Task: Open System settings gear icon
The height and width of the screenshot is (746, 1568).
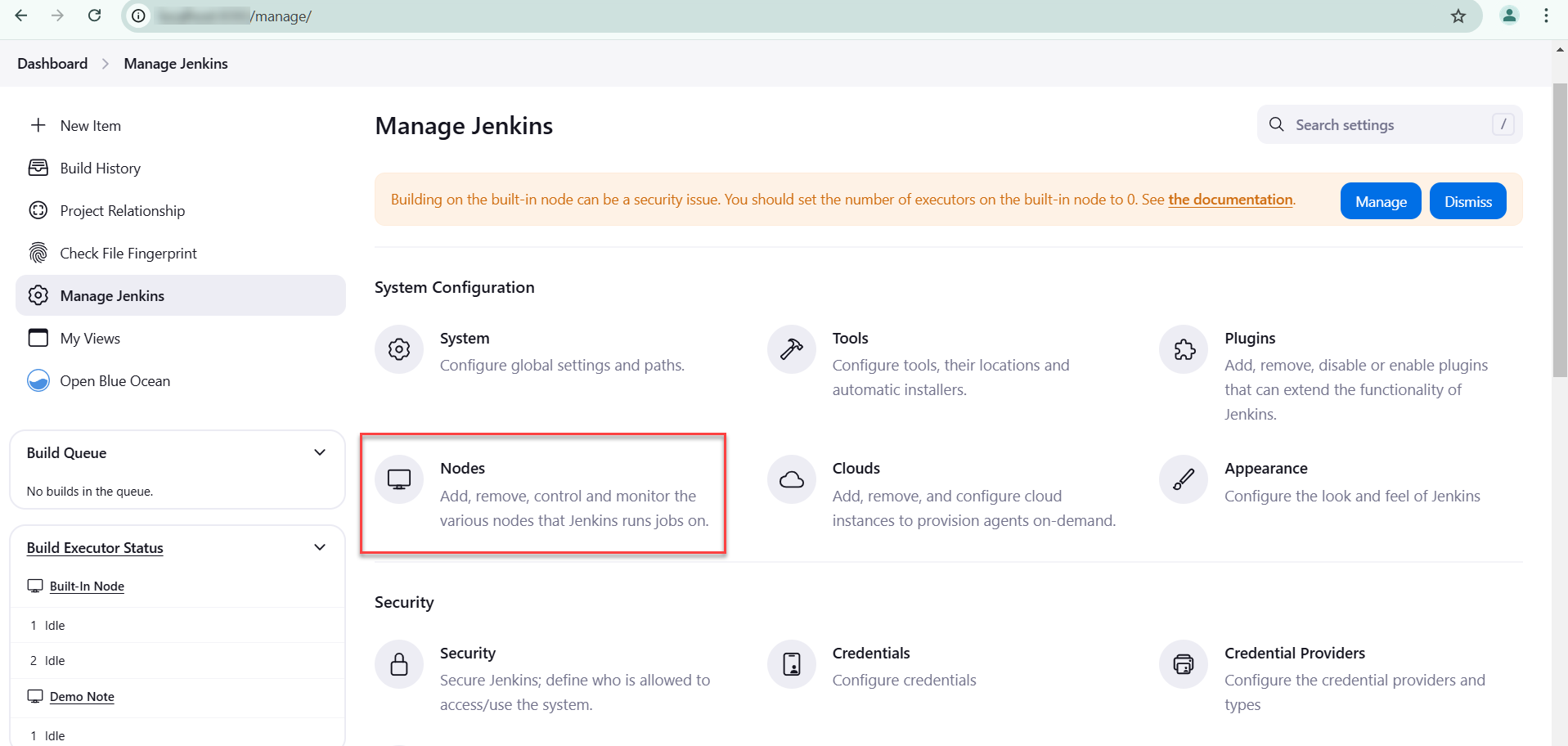Action: pyautogui.click(x=399, y=349)
